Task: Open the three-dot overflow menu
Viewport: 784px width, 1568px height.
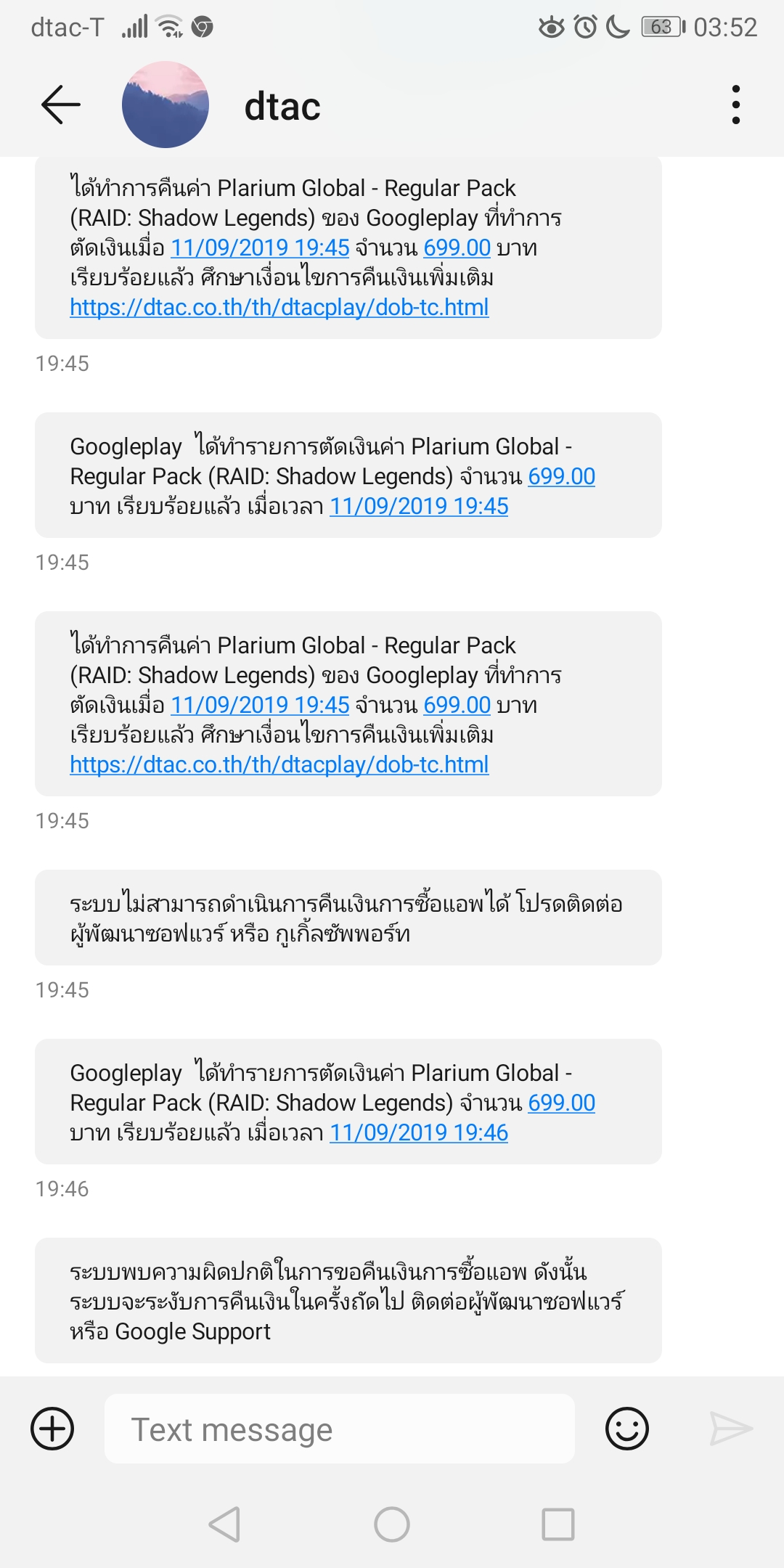Action: (735, 105)
